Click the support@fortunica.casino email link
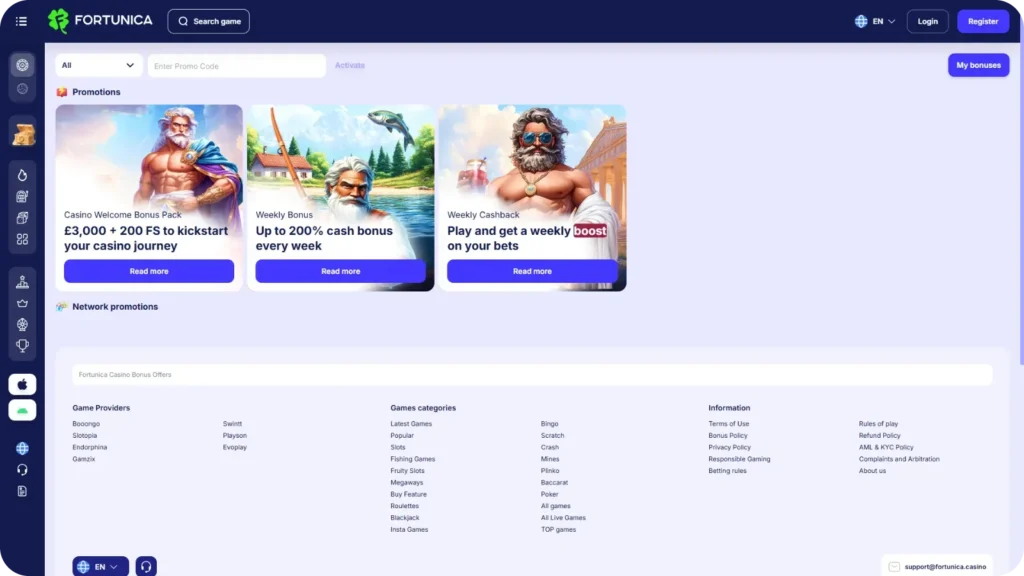Screen dimensions: 1024x576 coord(945,567)
